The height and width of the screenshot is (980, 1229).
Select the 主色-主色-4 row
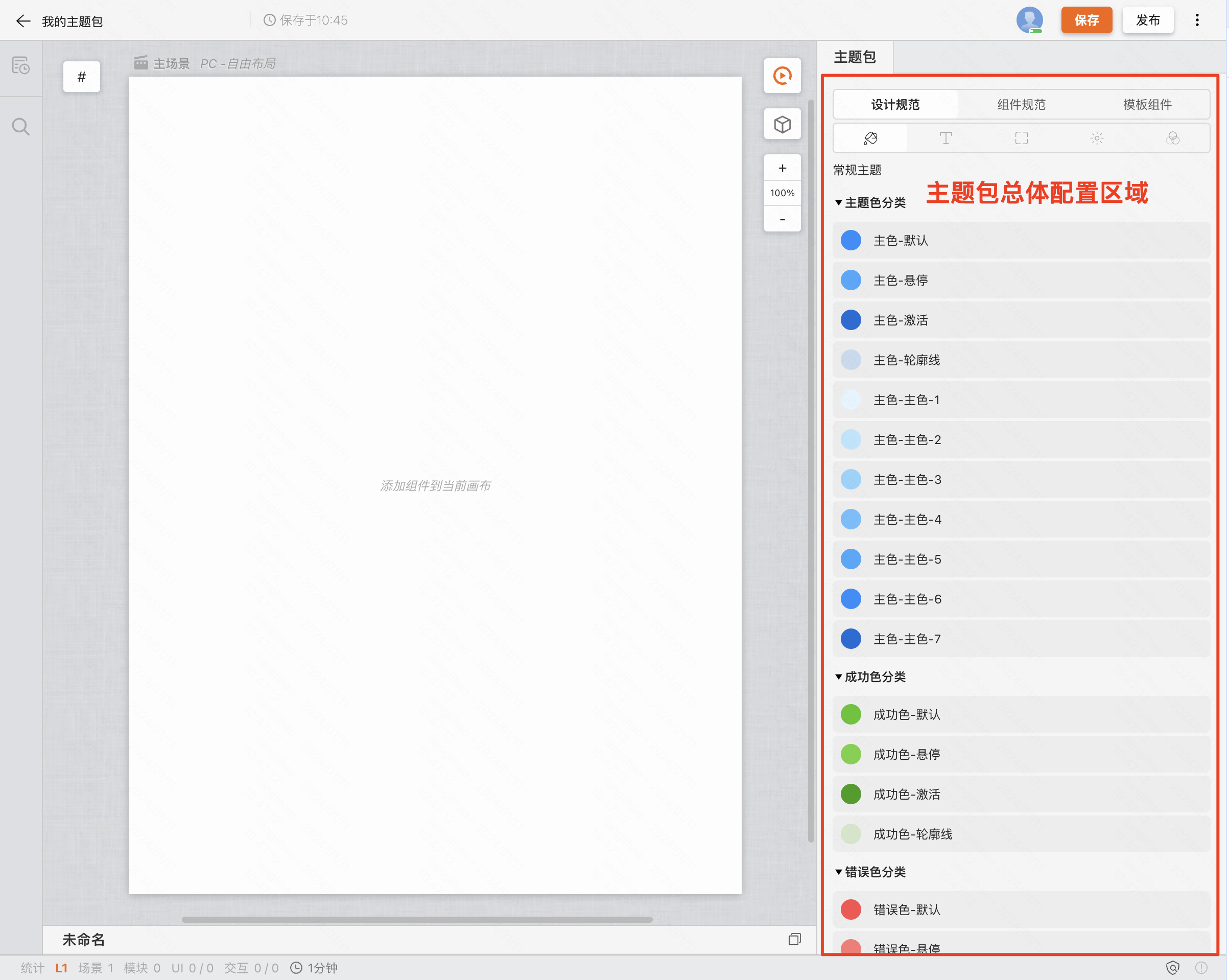1021,520
